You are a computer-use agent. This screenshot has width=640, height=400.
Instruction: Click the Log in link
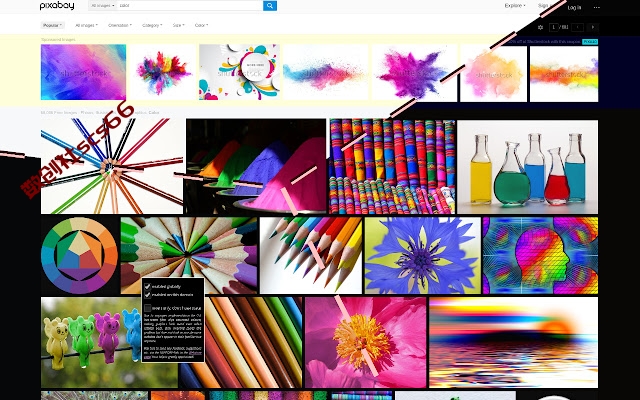574,7
